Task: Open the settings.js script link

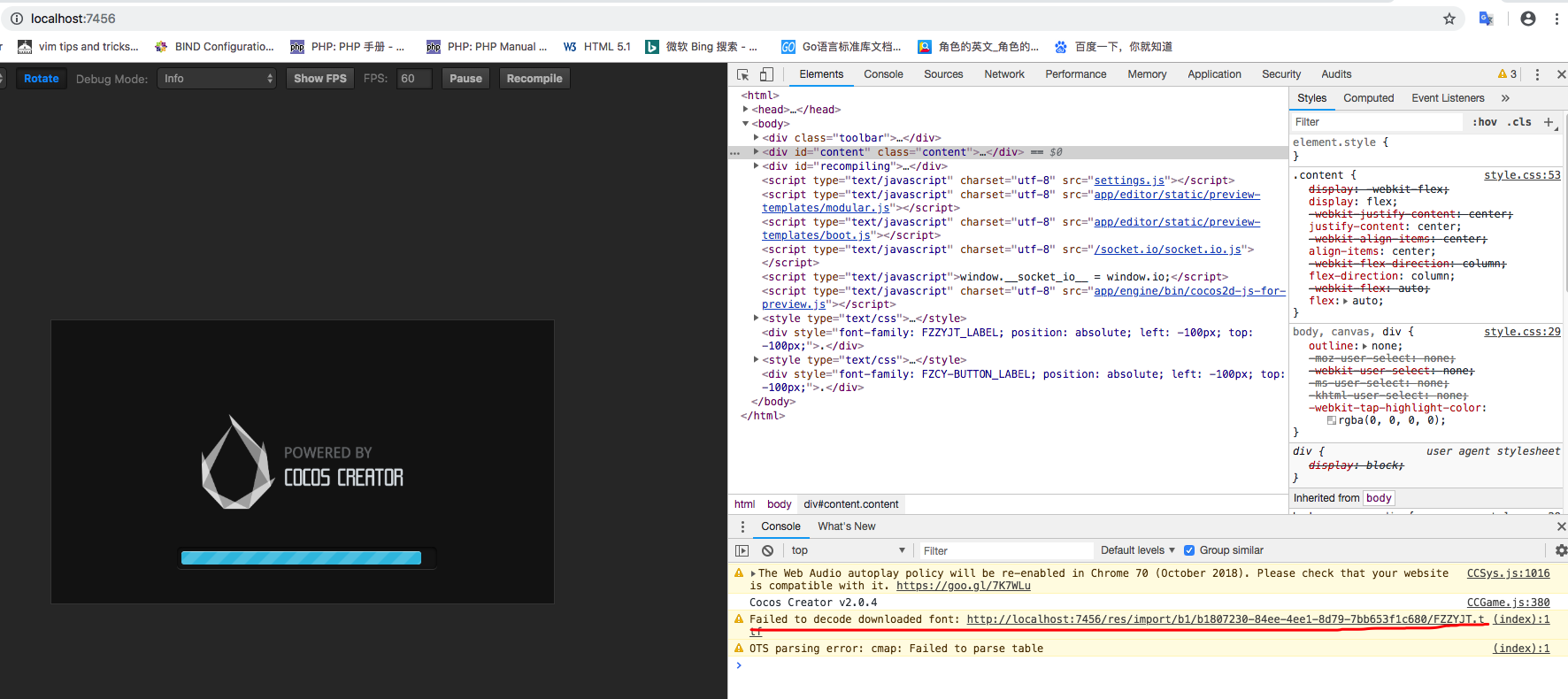Action: (x=1129, y=181)
